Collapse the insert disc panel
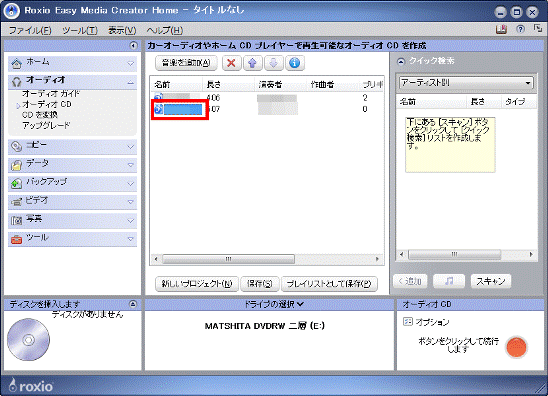The image size is (548, 396). (133, 304)
